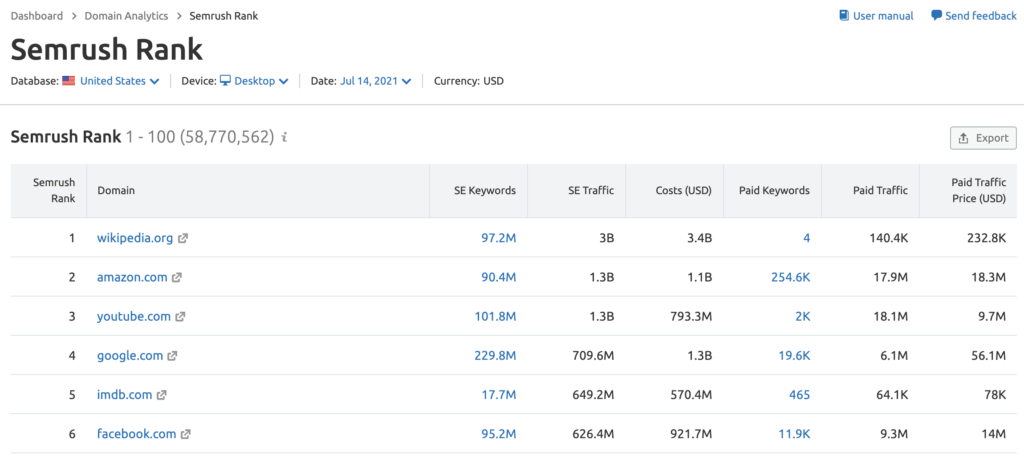Sort by Costs (USD) column header

coord(684,191)
